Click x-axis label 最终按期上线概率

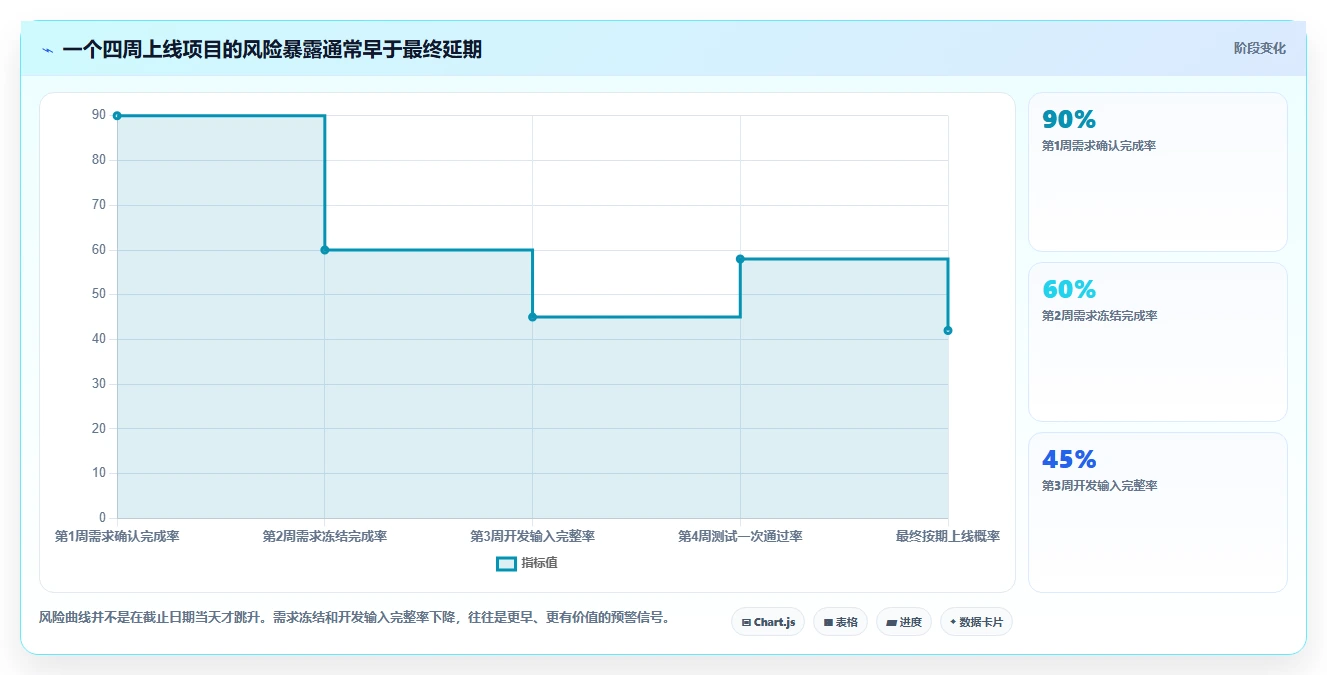point(948,536)
